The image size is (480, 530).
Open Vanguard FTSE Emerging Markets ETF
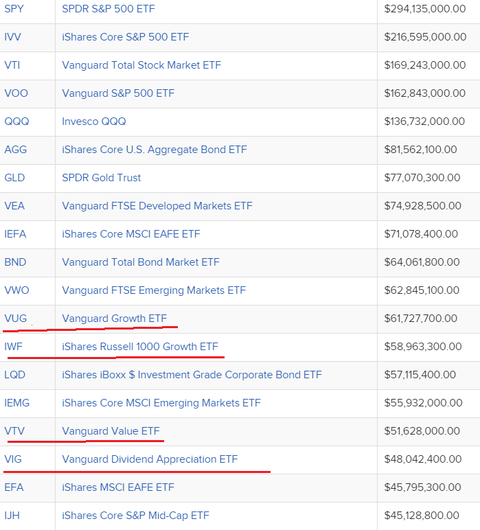154,290
